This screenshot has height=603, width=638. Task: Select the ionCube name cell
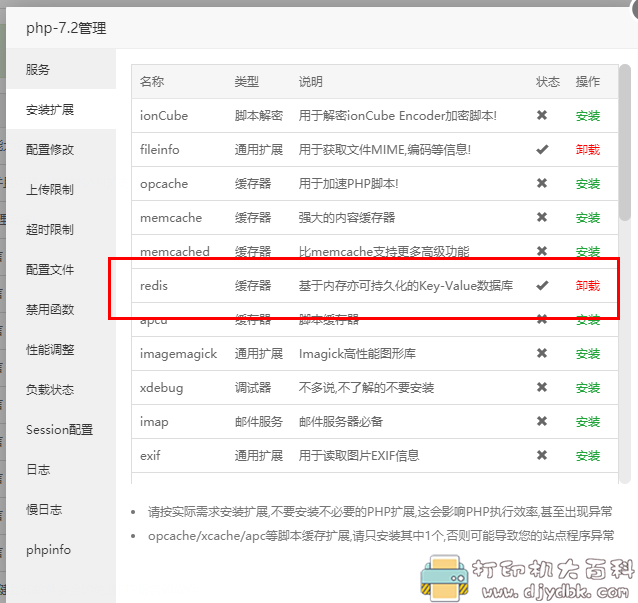[164, 116]
